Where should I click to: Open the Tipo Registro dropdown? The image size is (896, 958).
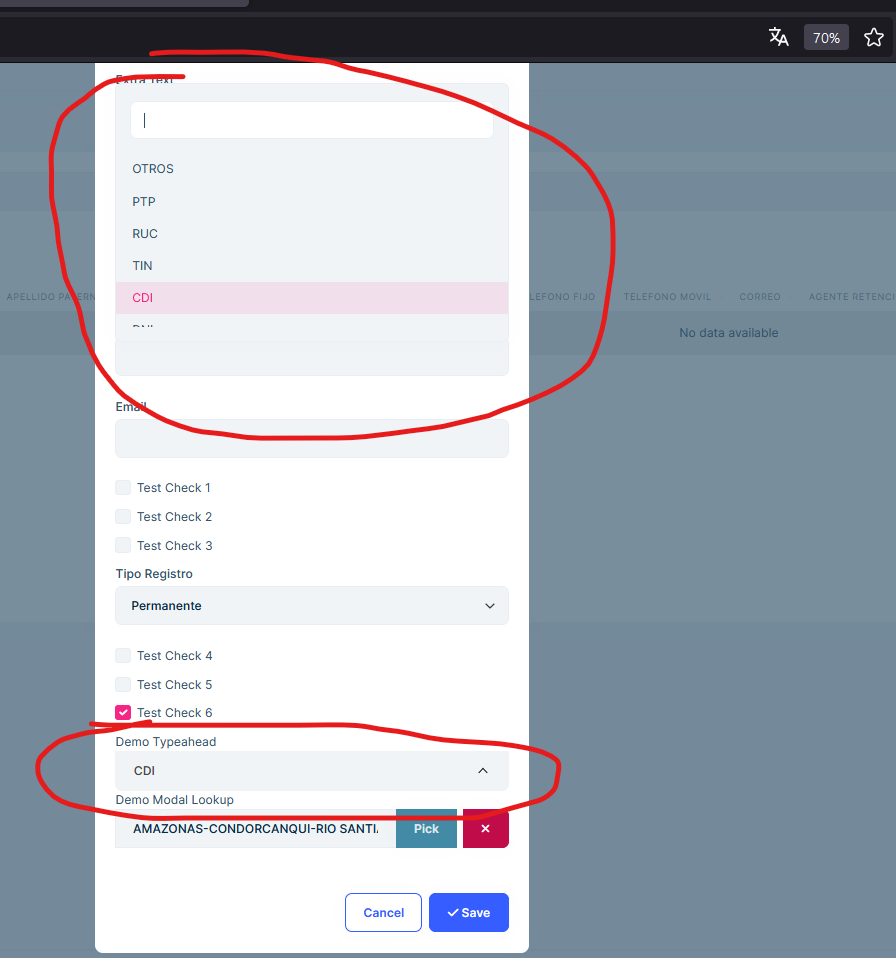312,606
